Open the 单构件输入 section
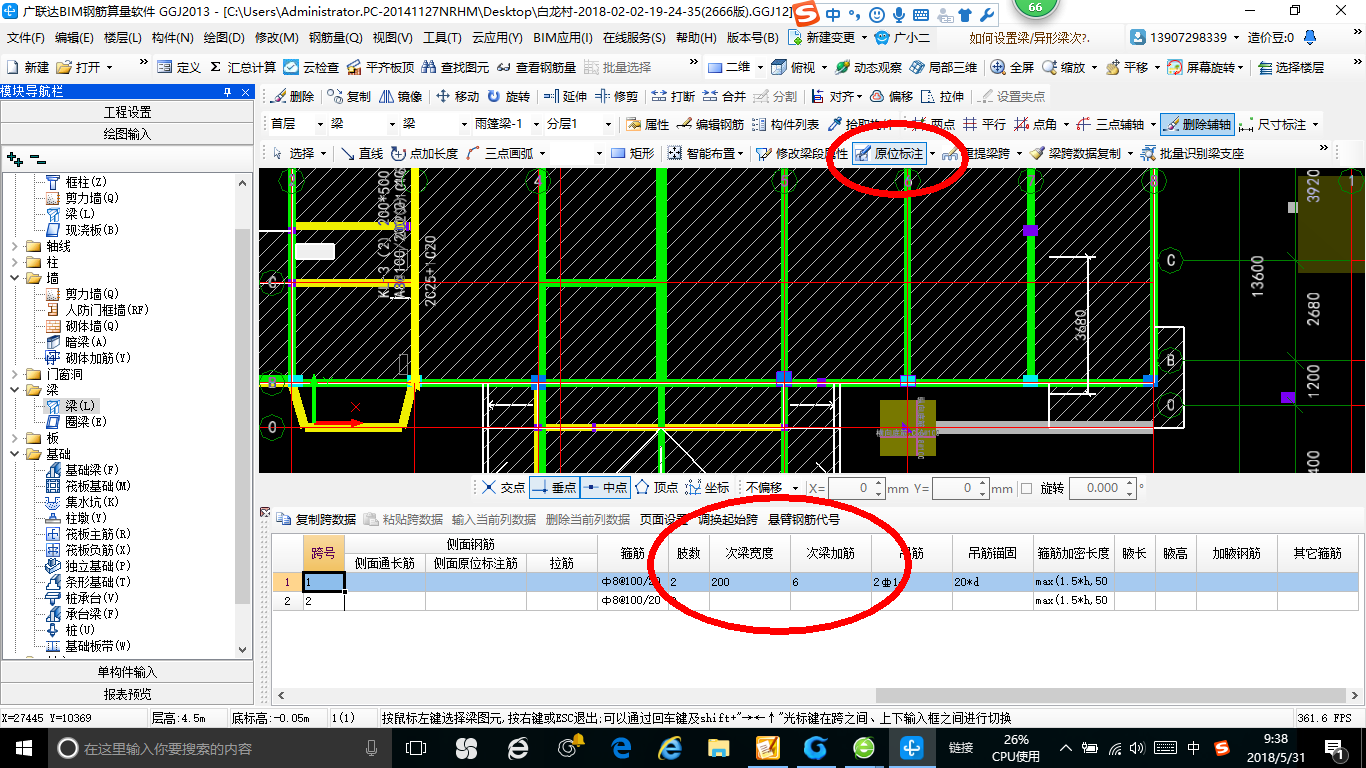Viewport: 1366px width, 768px height. [127, 672]
